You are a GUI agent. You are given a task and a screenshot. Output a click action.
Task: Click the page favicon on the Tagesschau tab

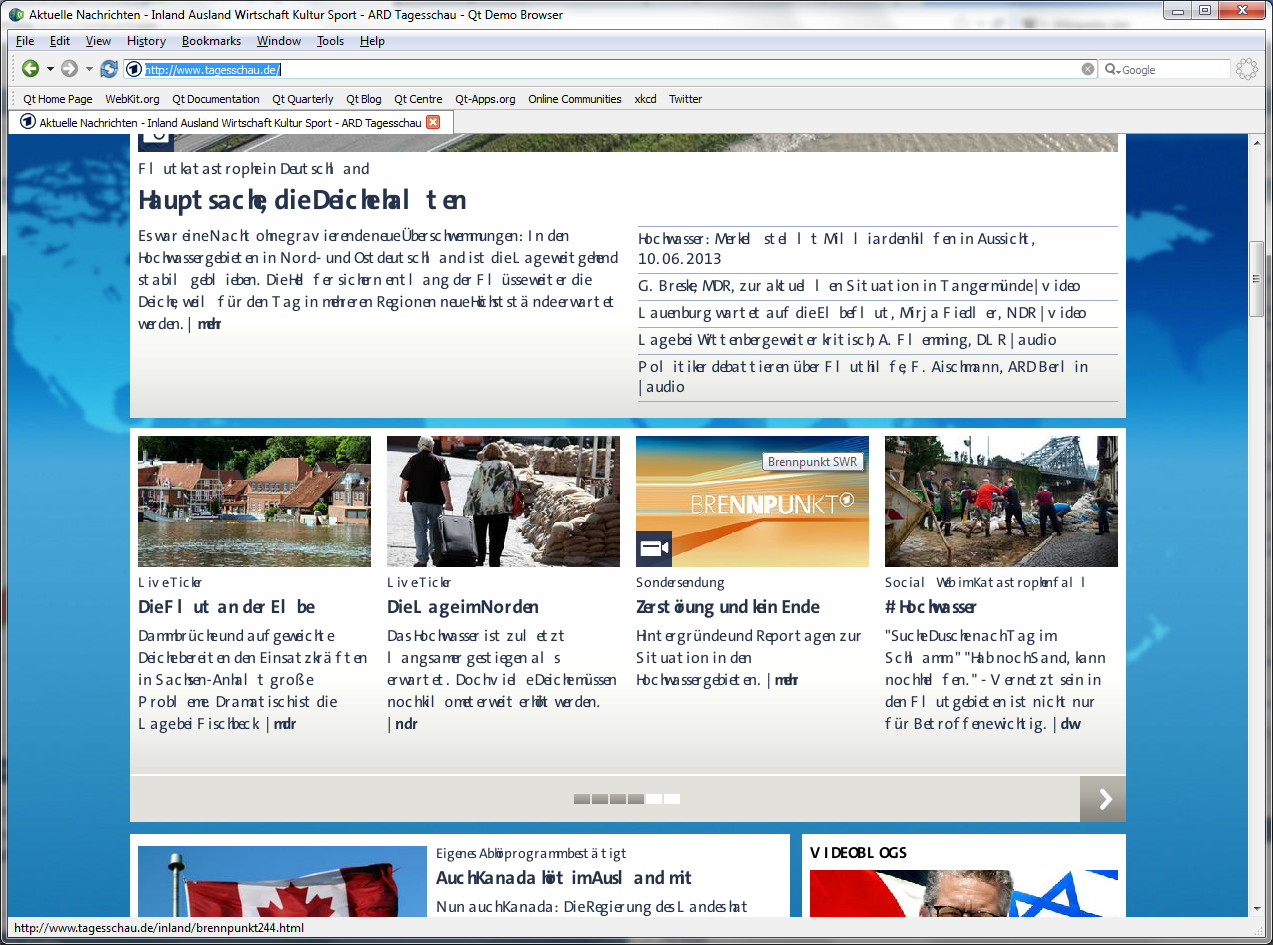pos(28,122)
